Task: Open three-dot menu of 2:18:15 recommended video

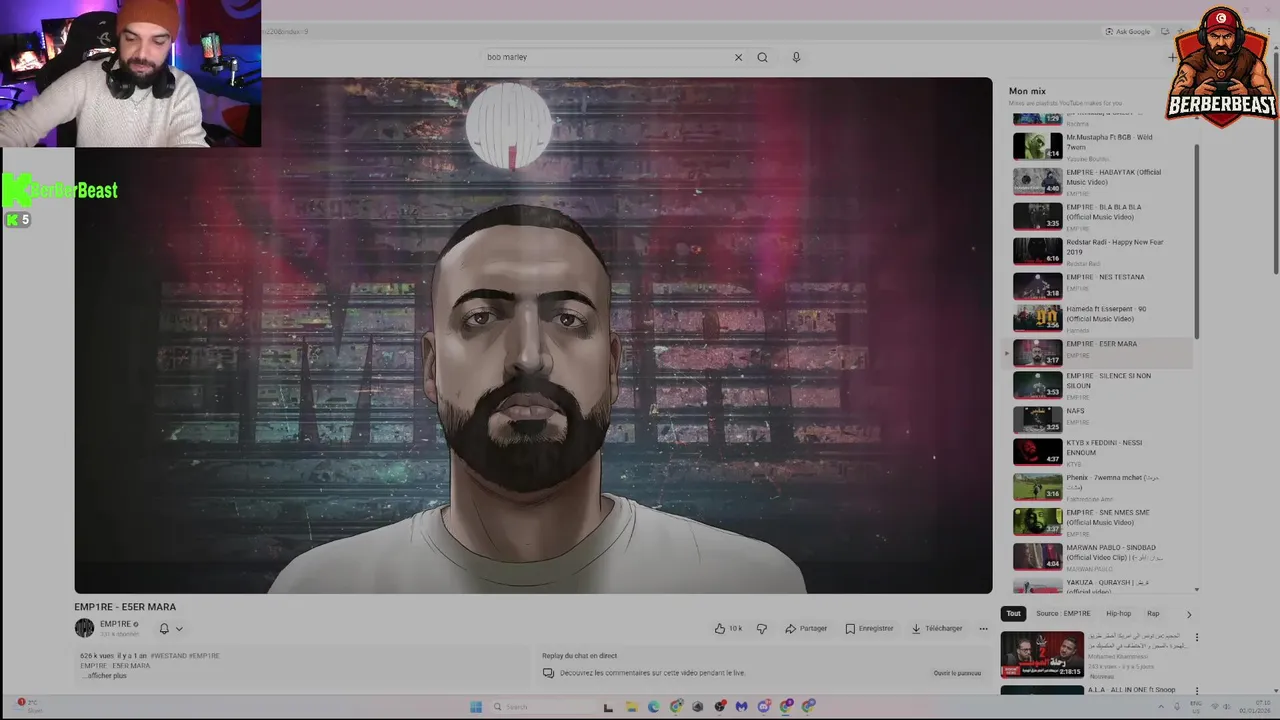Action: click(x=1196, y=637)
